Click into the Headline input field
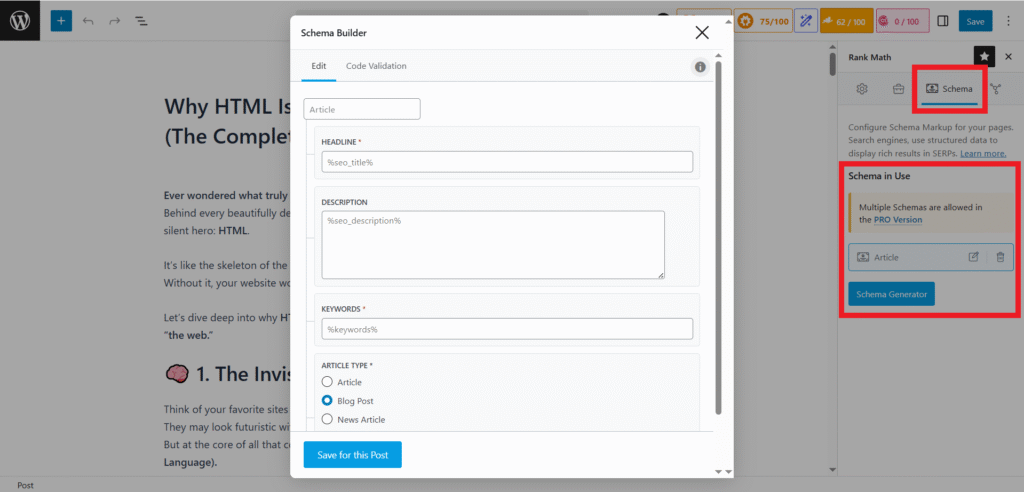 tap(507, 162)
